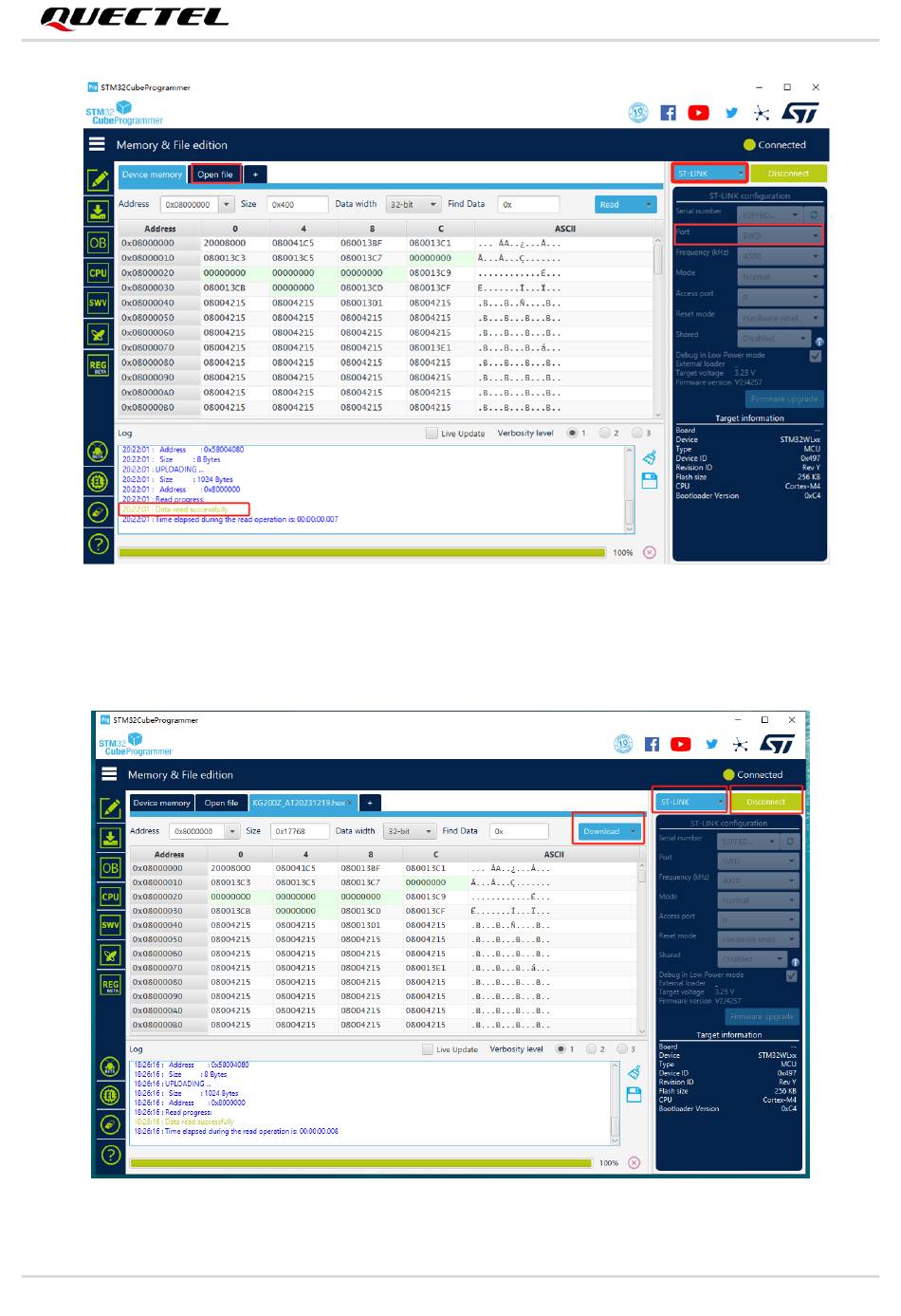Switch to Device memory tab in lower window
901x1316 pixels.
[161, 803]
